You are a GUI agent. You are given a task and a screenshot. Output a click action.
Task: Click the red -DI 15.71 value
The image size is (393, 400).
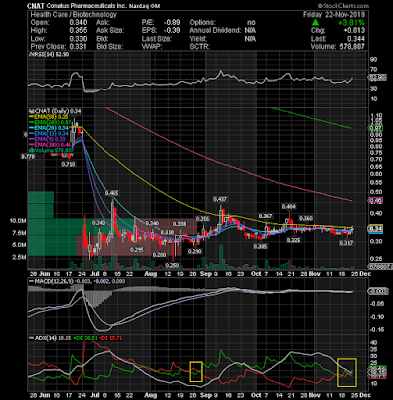click(111, 338)
